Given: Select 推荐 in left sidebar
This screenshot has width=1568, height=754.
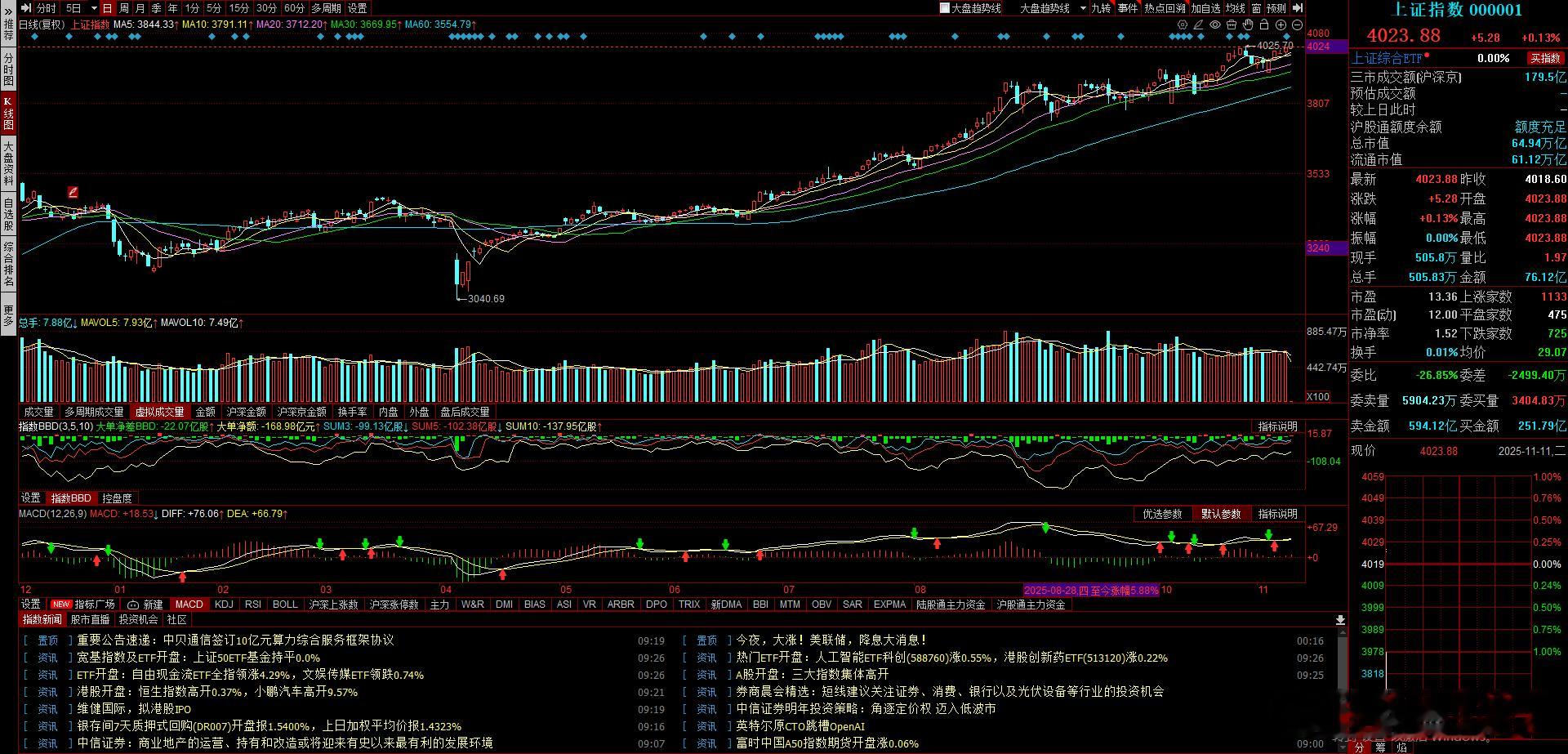Looking at the screenshot, I should pos(8,29).
